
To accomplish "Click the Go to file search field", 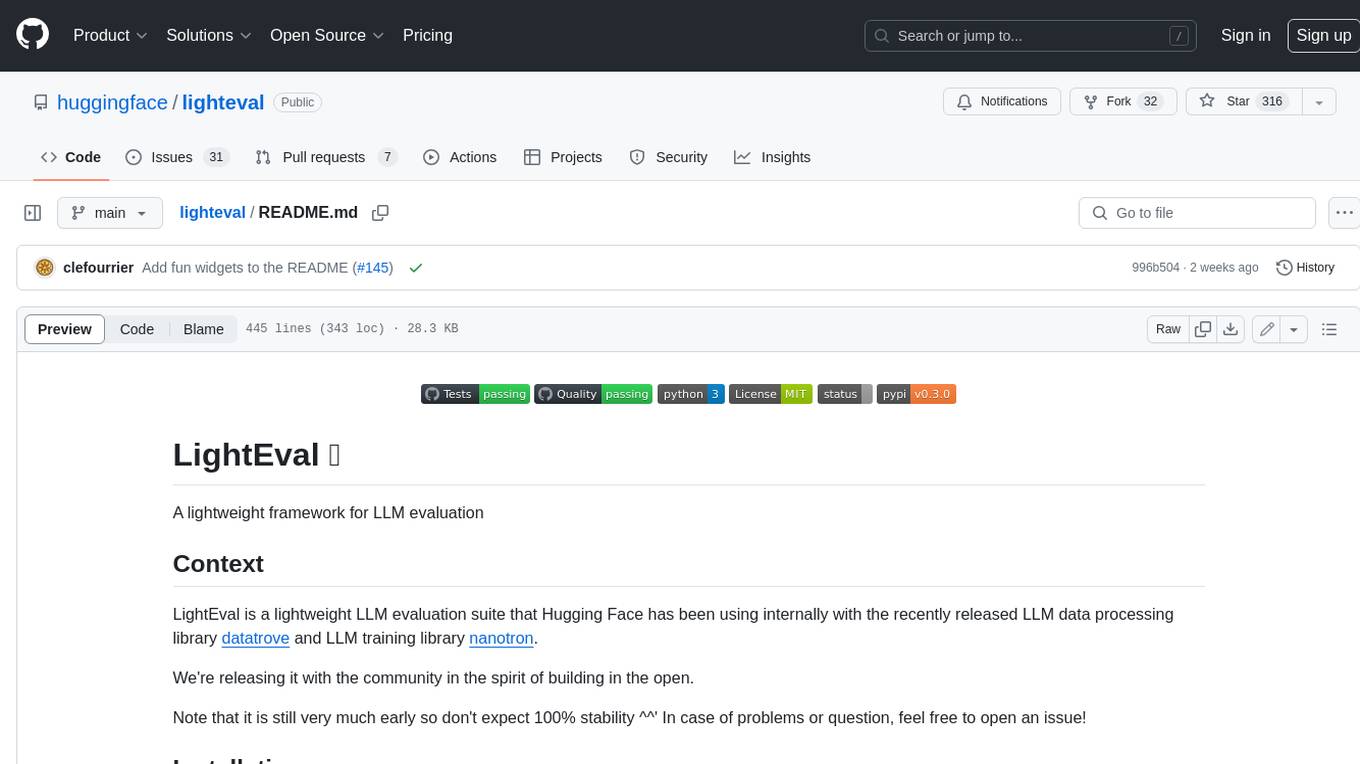I will (x=1197, y=213).
